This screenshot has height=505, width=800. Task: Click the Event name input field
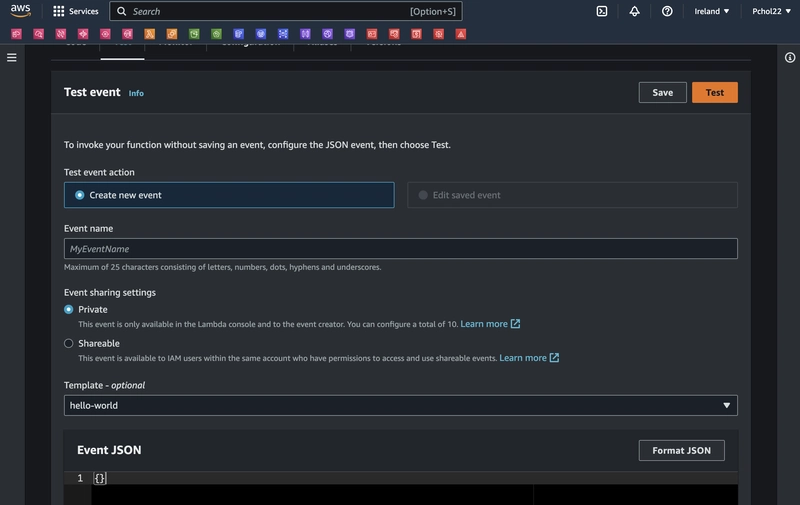[x=401, y=248]
